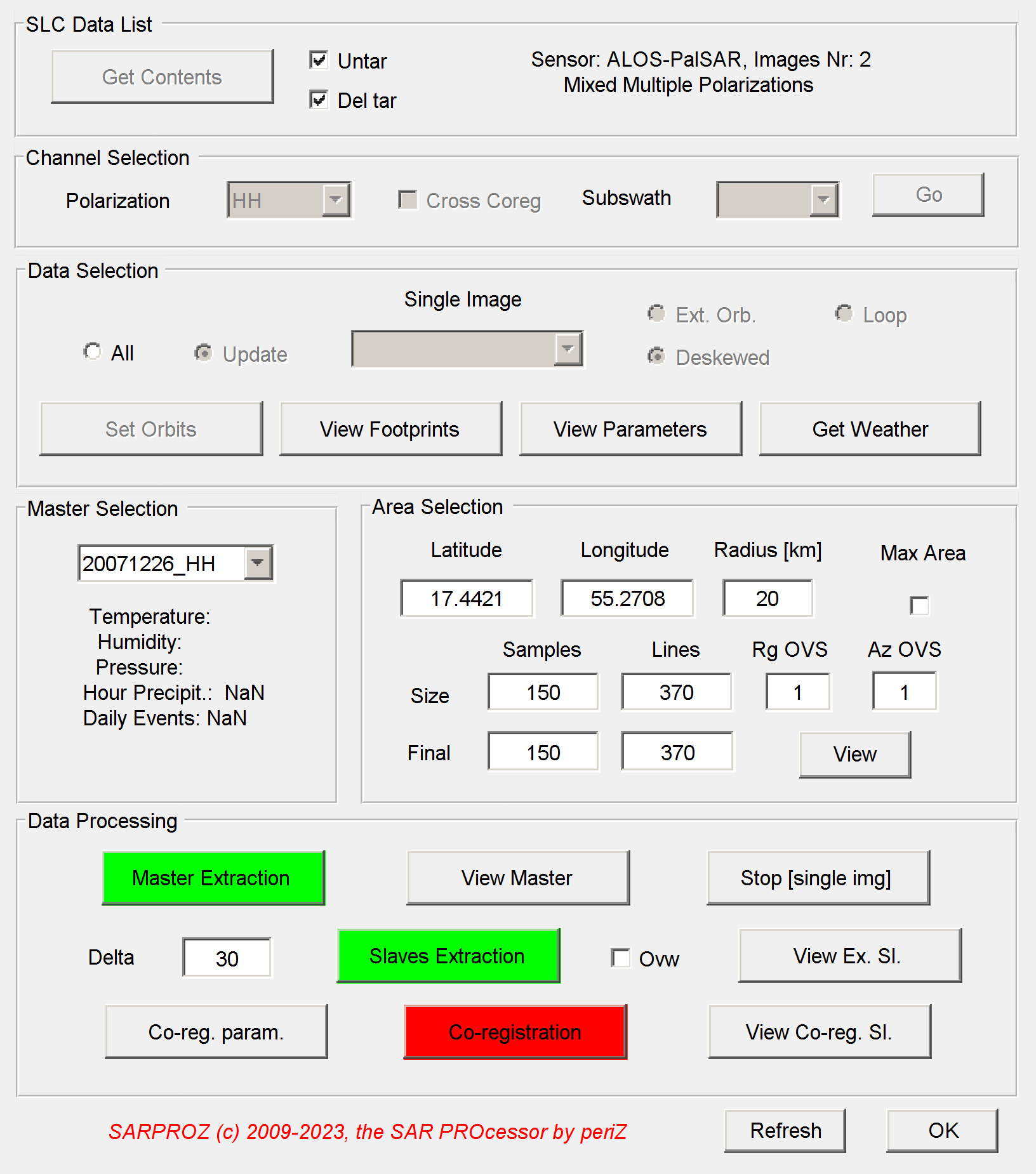The image size is (1036, 1174).
Task: Focus the Delta value field
Action: coord(227,958)
